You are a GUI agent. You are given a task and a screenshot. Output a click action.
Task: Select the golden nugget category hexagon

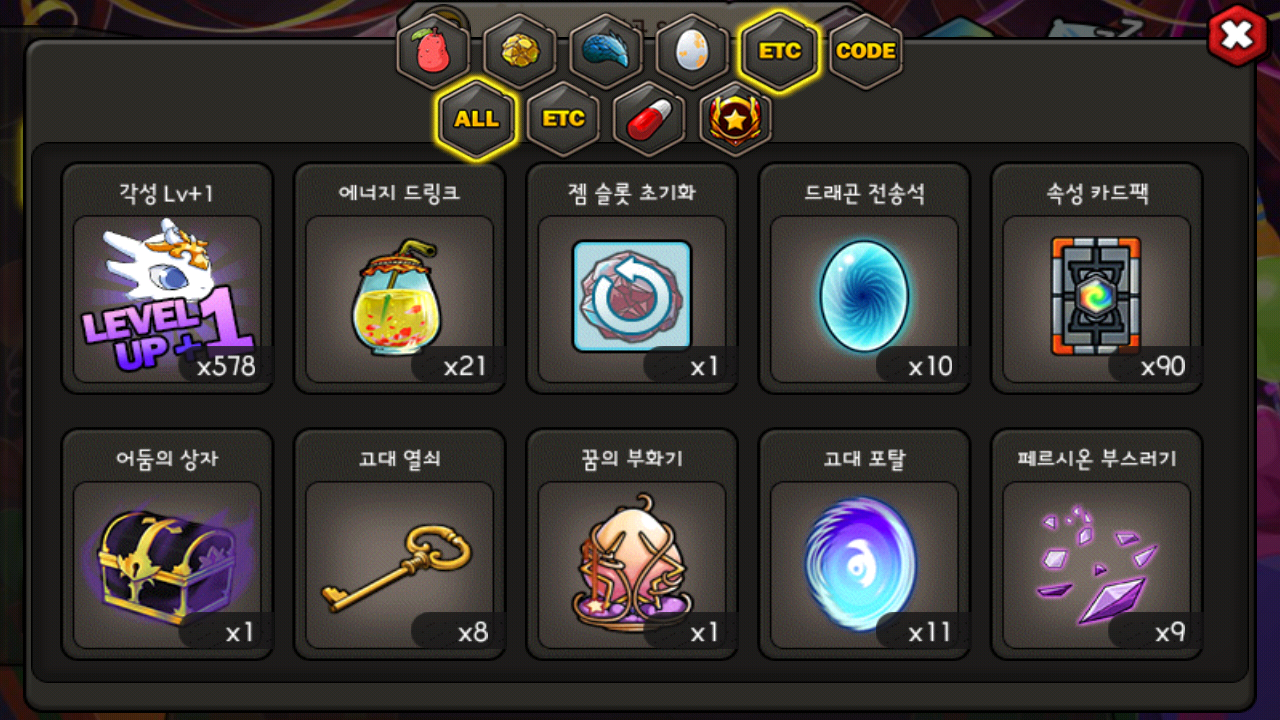point(520,52)
